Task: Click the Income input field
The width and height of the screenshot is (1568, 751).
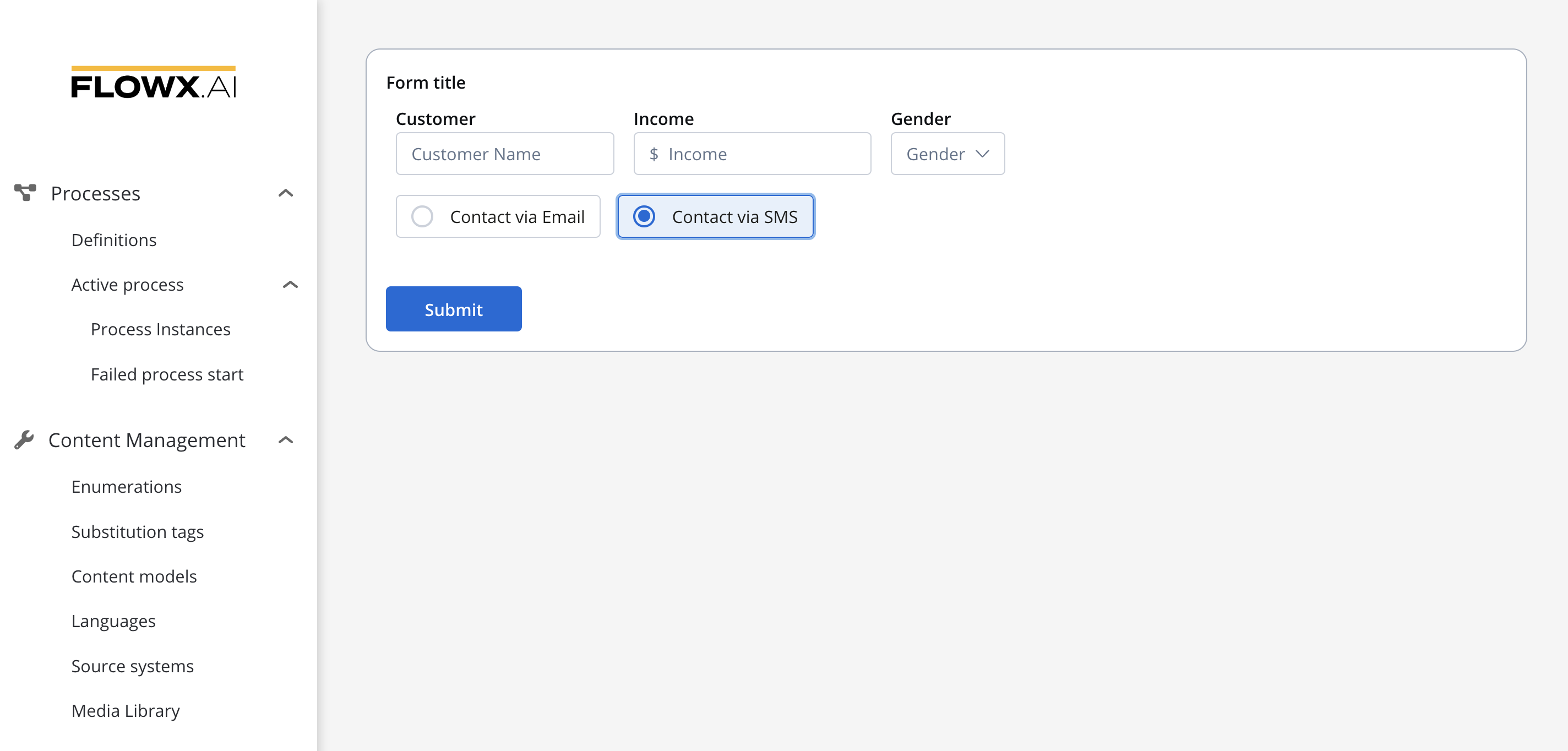Action: [752, 154]
